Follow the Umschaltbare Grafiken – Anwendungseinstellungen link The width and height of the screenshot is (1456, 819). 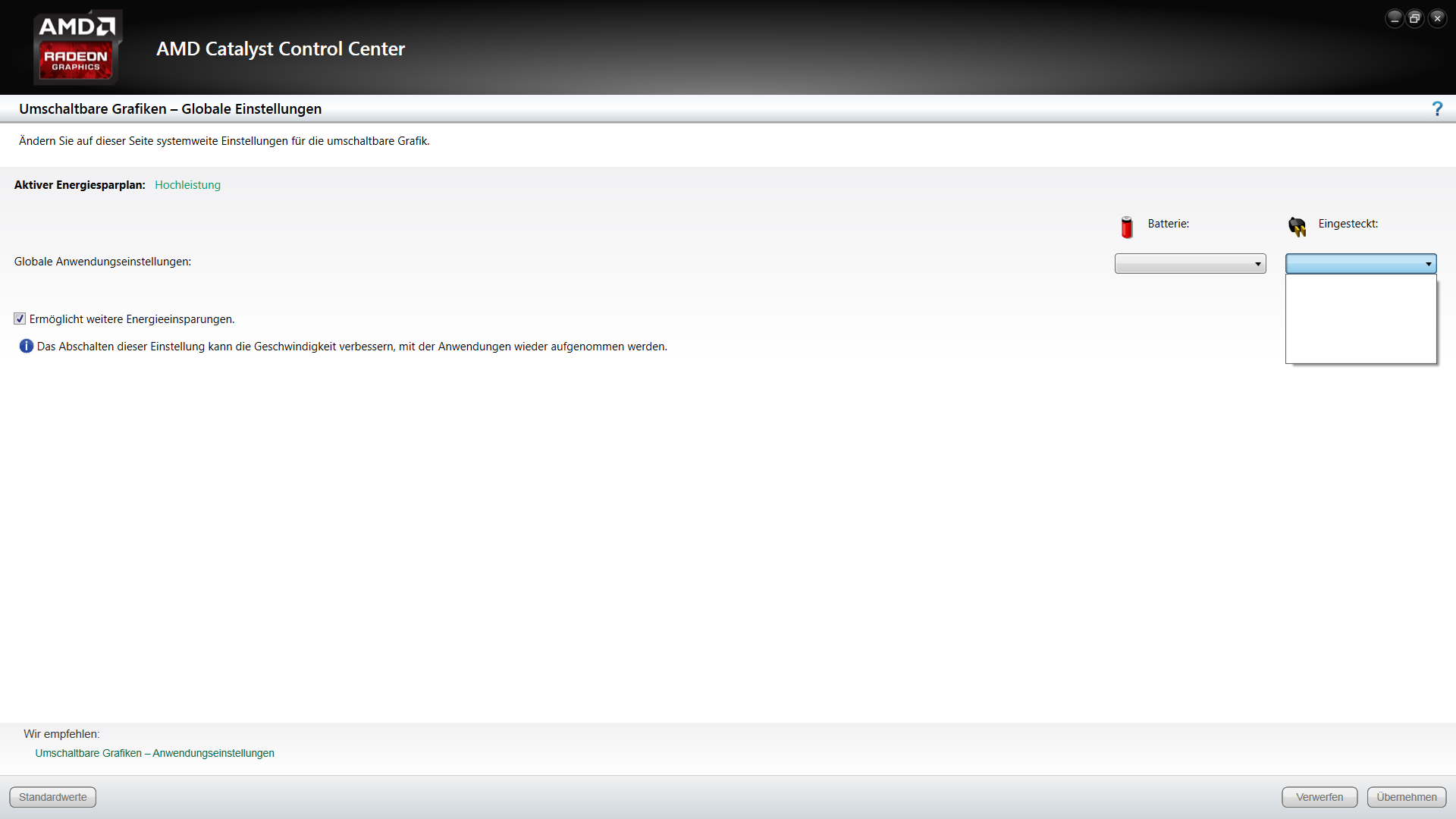point(155,753)
